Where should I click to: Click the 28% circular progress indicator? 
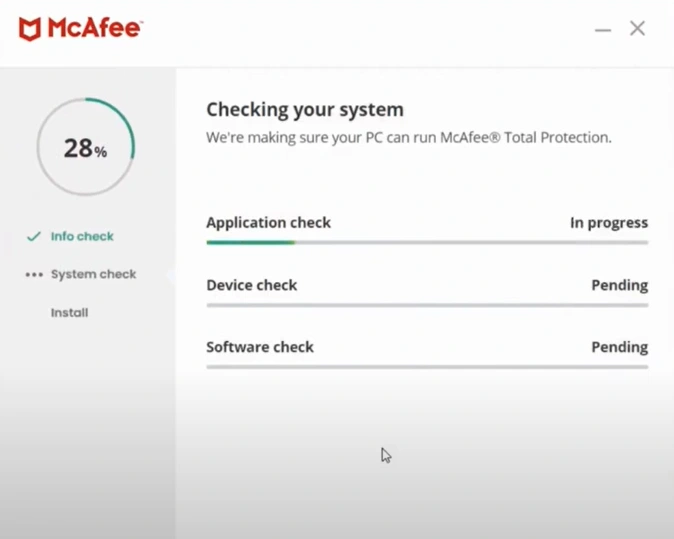86,147
